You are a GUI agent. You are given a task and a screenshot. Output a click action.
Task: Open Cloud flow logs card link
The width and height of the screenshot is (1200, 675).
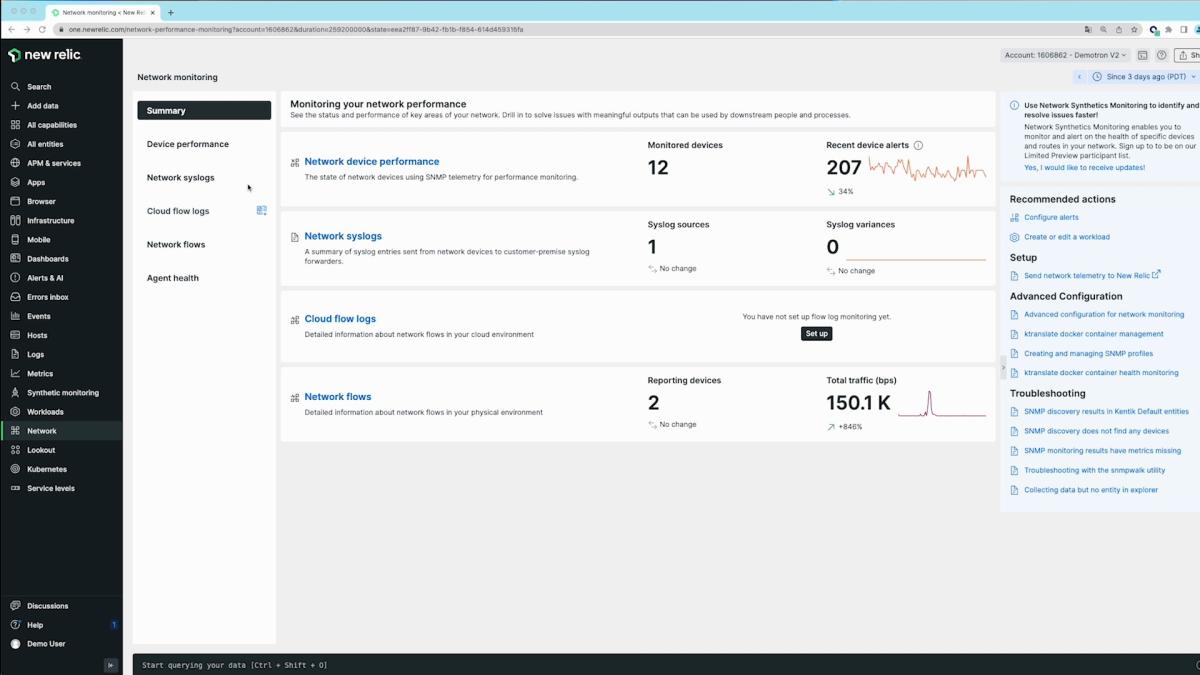coord(340,319)
